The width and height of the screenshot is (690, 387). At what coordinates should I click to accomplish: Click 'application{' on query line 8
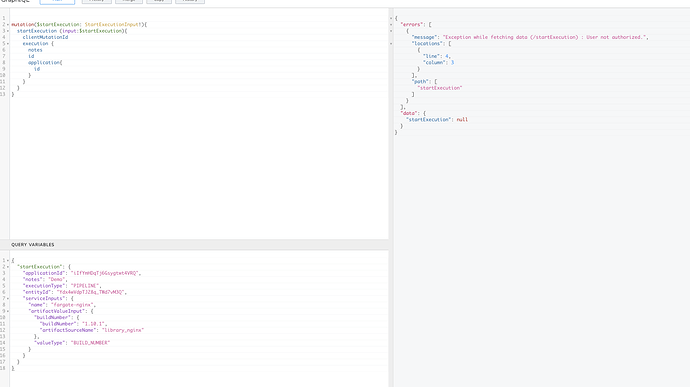45,63
